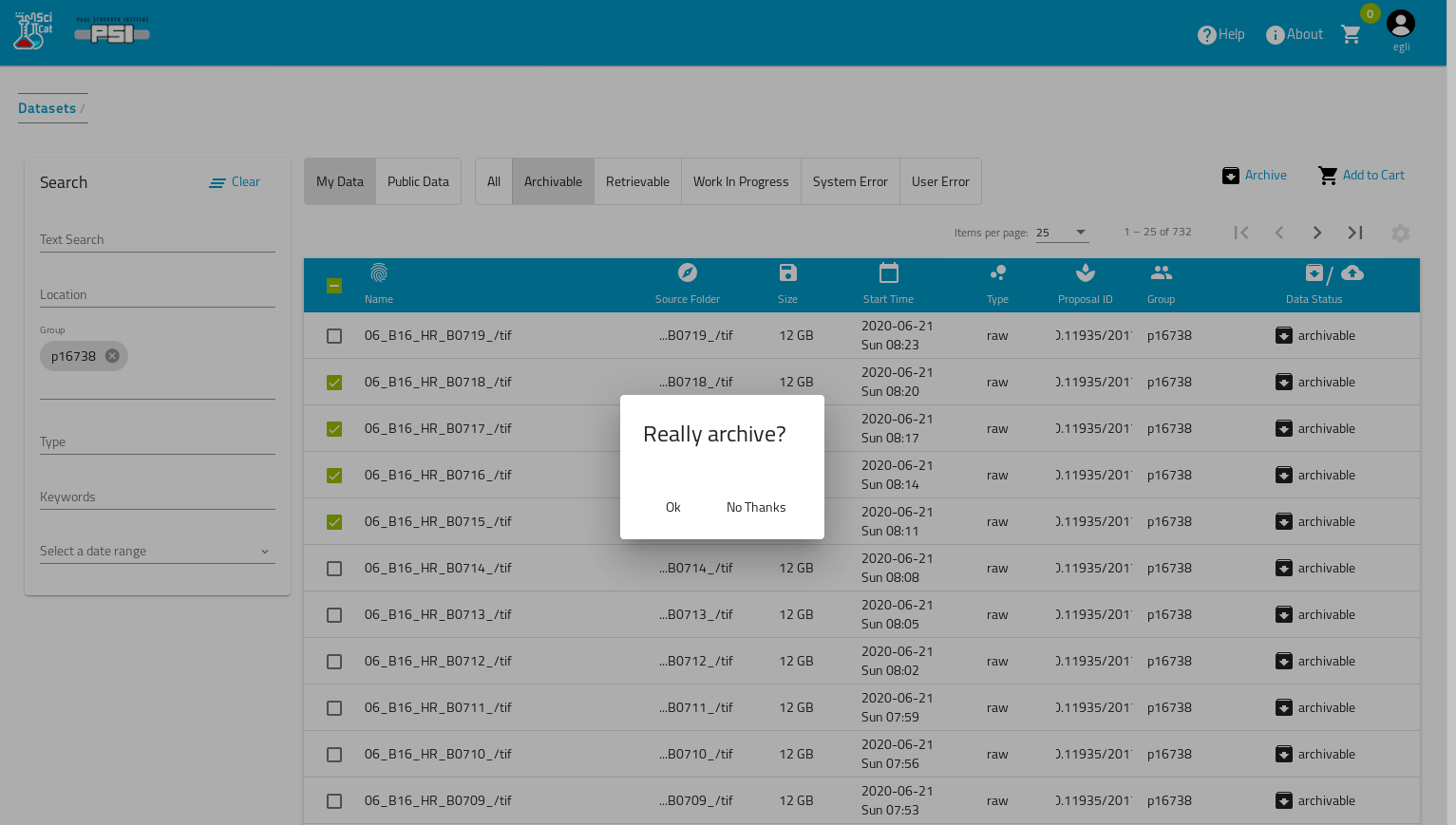
Task: Select Work In Progress filter
Action: (741, 181)
